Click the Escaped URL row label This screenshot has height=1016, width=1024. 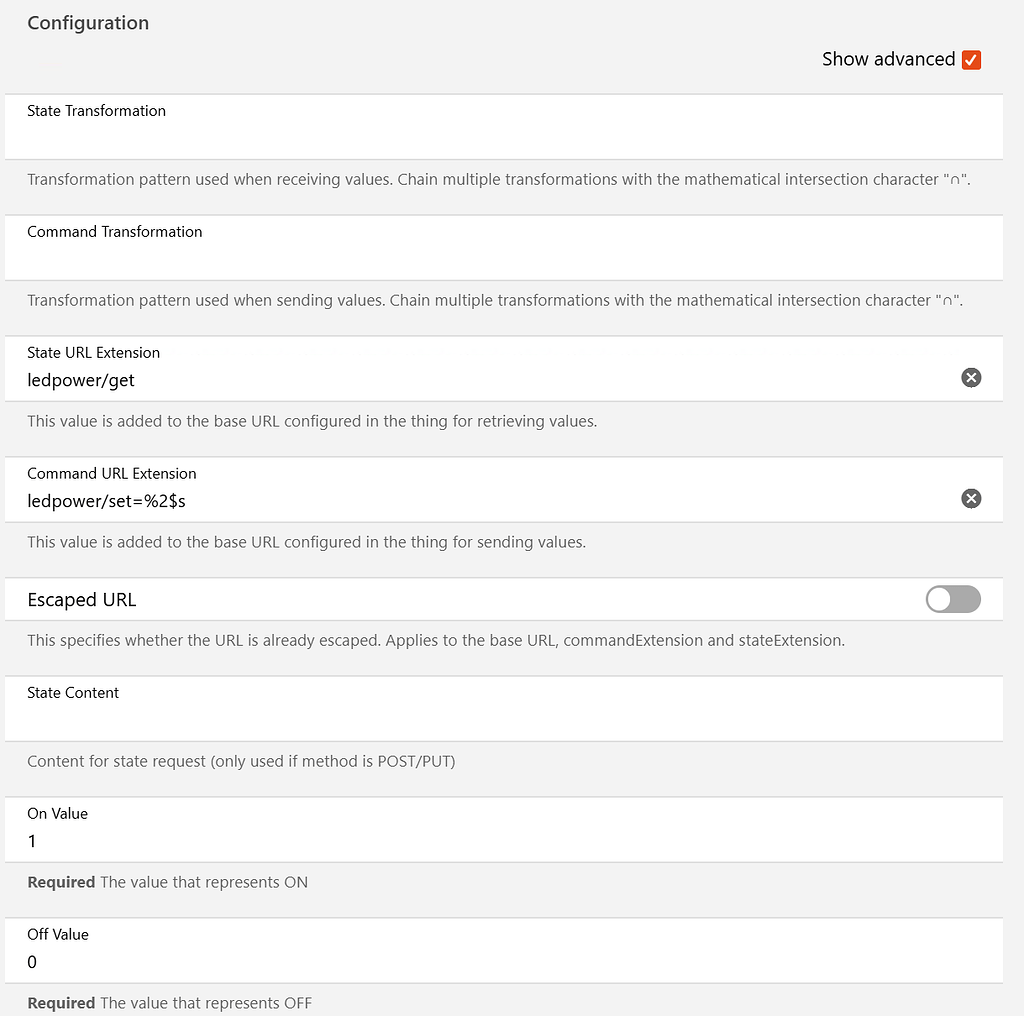point(81,599)
